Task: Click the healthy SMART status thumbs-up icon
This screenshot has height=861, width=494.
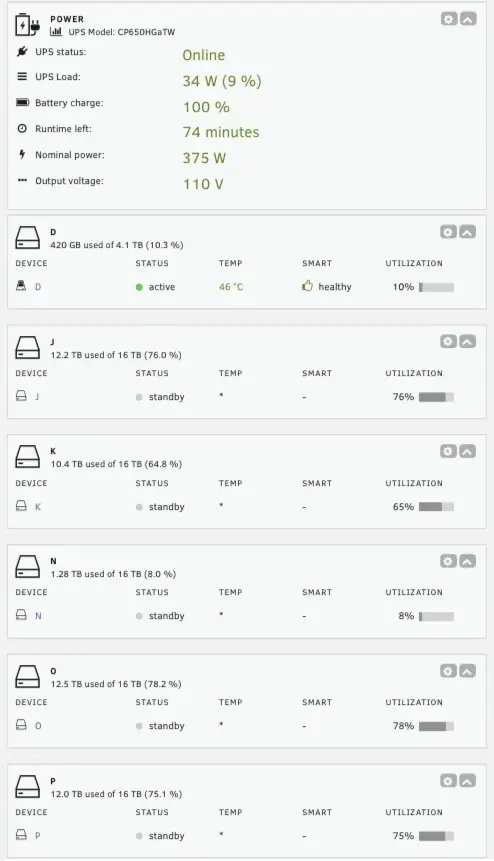Action: coord(307,286)
